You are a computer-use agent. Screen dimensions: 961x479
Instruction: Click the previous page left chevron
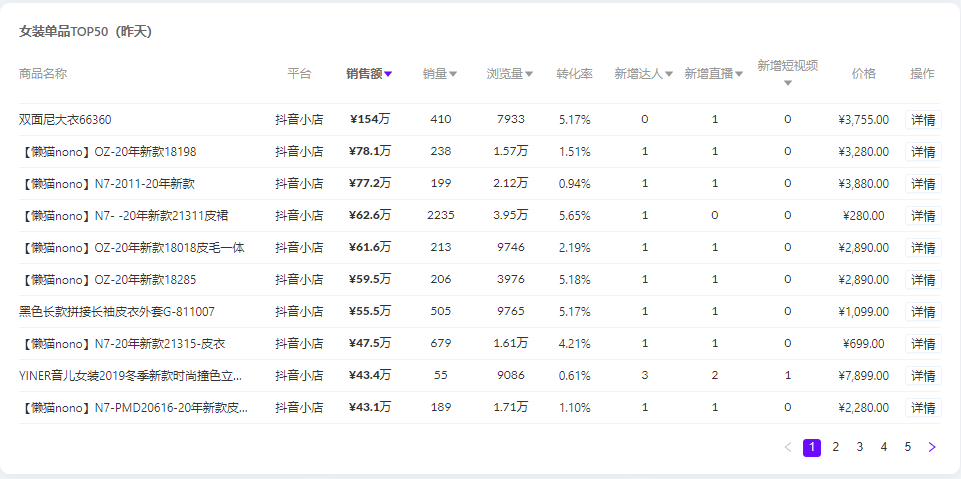click(788, 447)
